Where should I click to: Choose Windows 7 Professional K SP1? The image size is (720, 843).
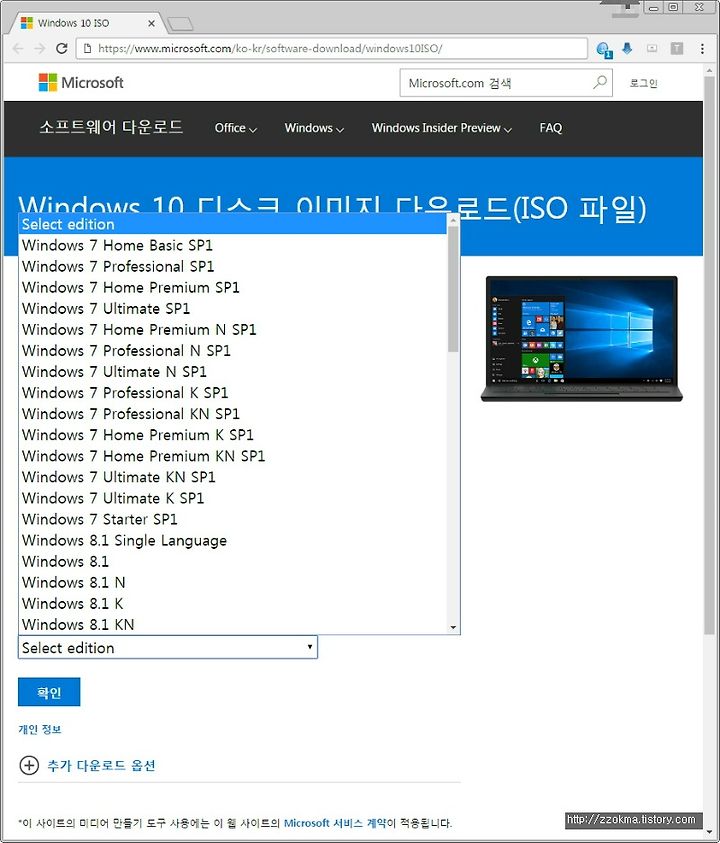(x=232, y=392)
